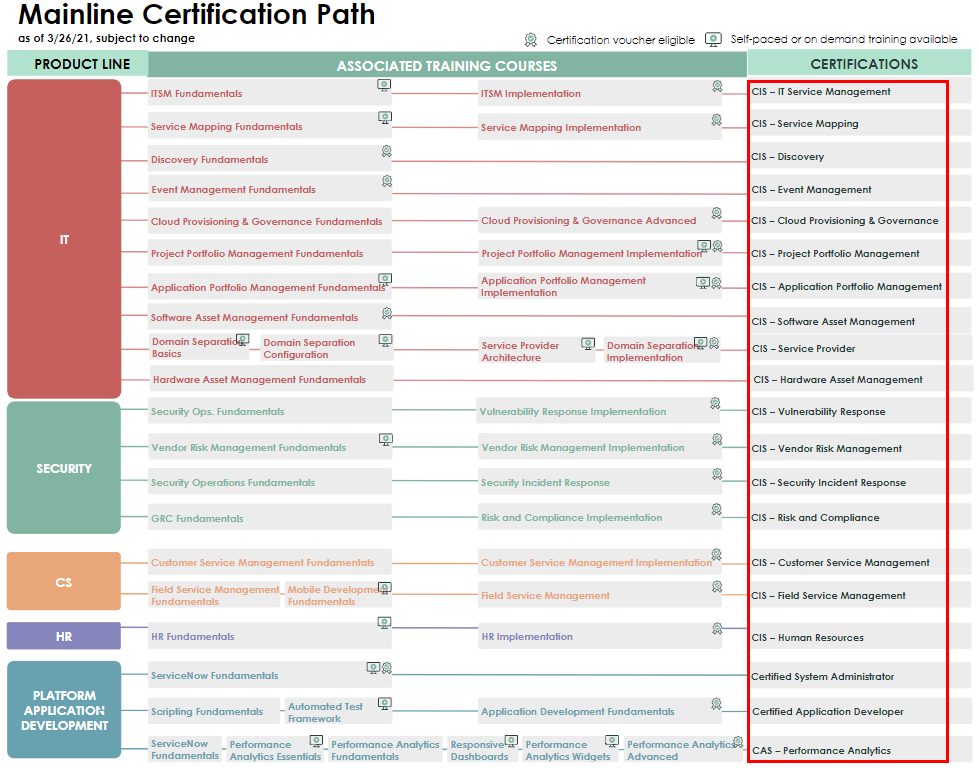The width and height of the screenshot is (978, 769).
Task: Click the CIS – Discovery certification
Action: tap(788, 157)
